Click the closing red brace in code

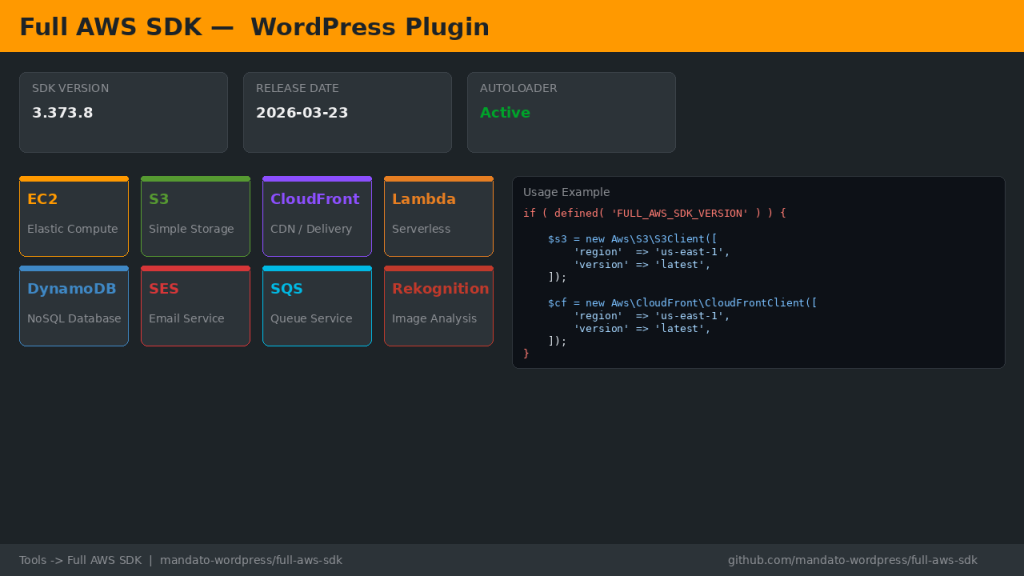coord(526,354)
